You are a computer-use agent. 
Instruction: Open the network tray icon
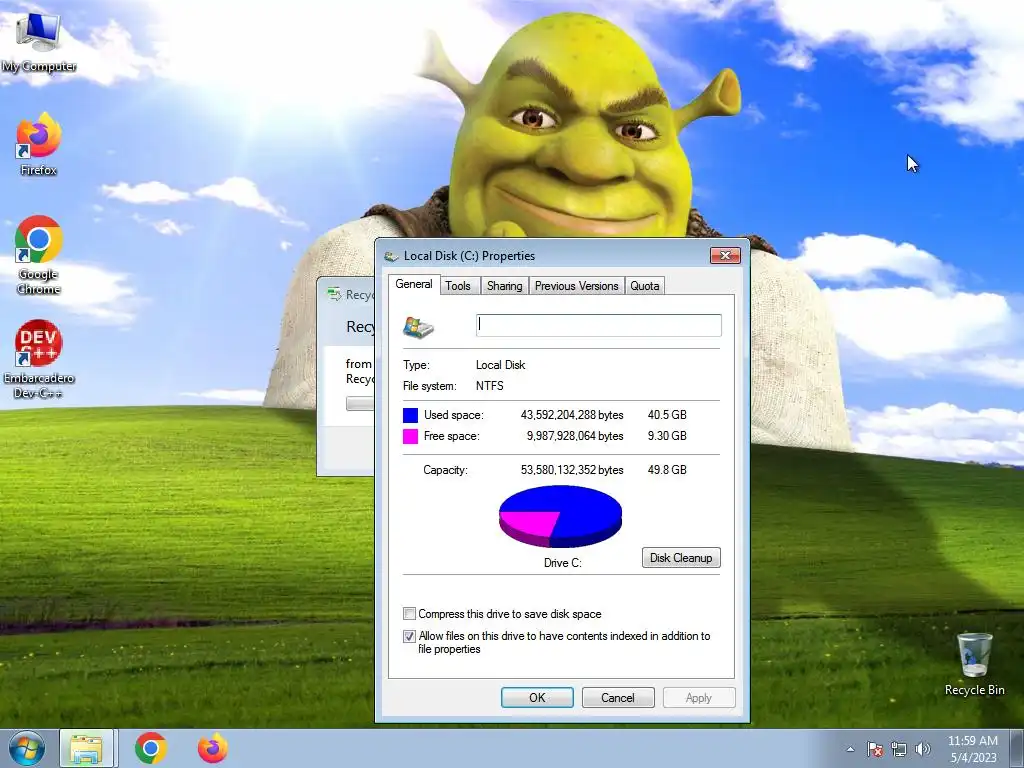[x=899, y=749]
